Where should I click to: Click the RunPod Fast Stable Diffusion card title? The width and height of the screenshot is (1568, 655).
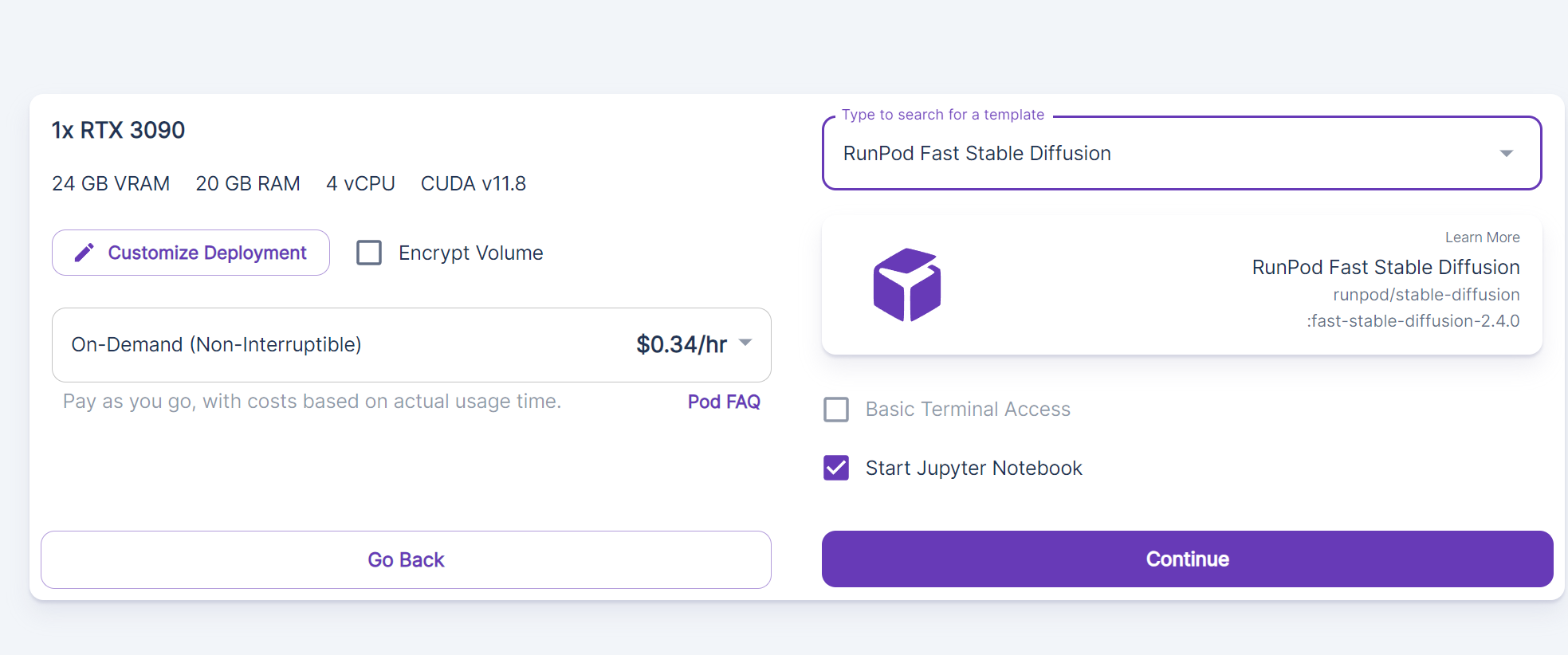click(1385, 267)
